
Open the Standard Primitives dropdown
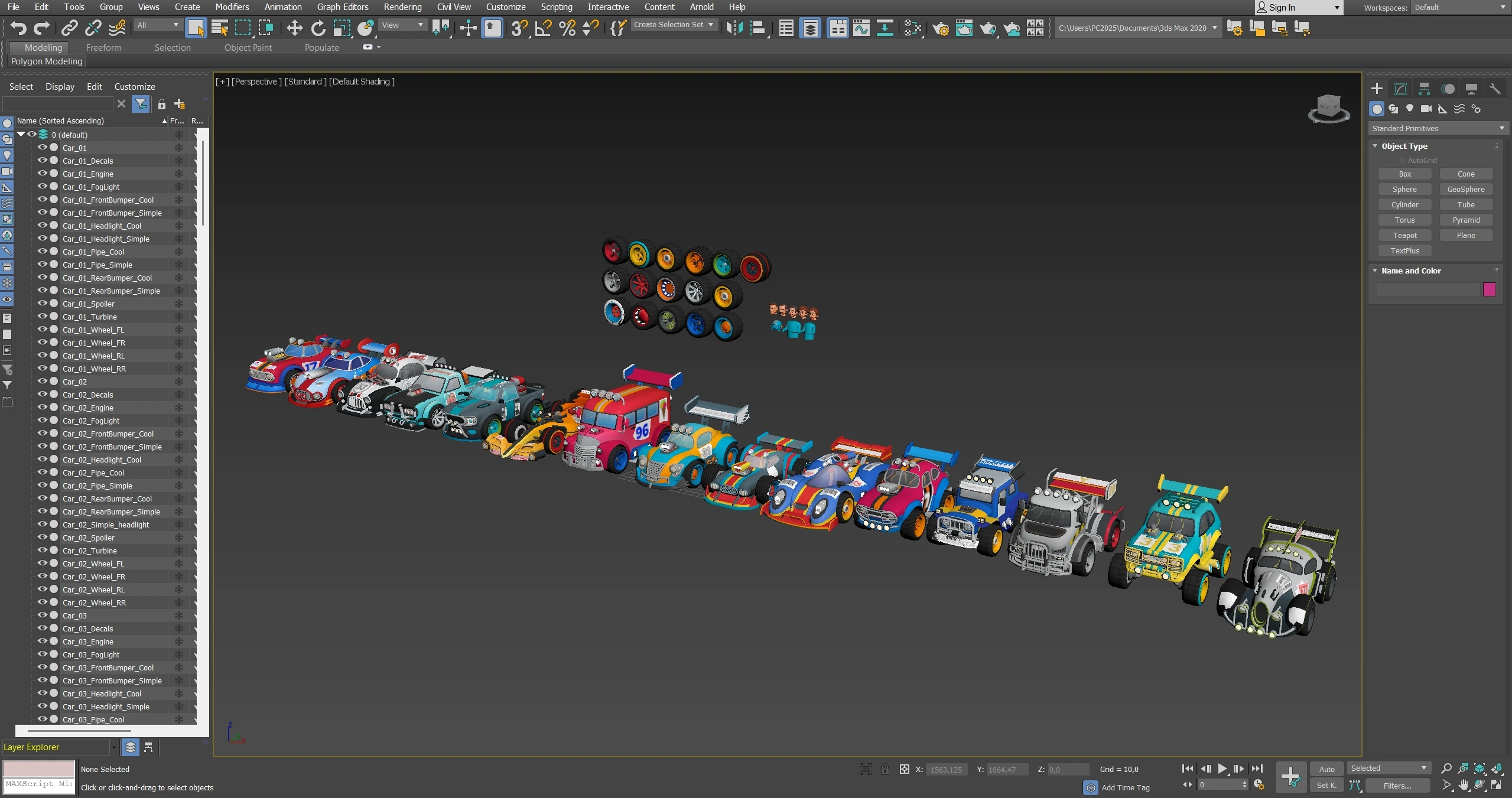pos(1437,128)
